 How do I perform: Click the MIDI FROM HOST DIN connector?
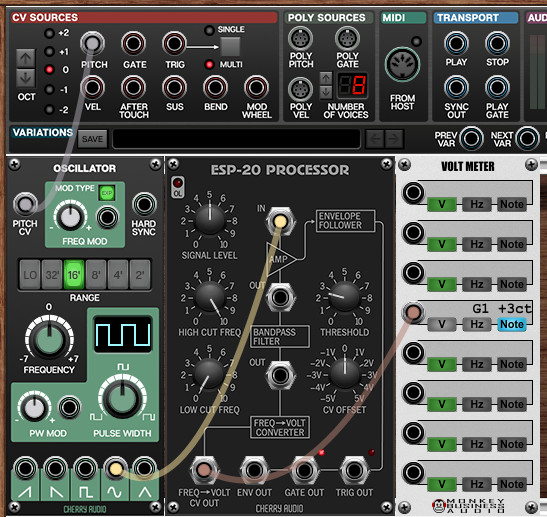pos(402,65)
